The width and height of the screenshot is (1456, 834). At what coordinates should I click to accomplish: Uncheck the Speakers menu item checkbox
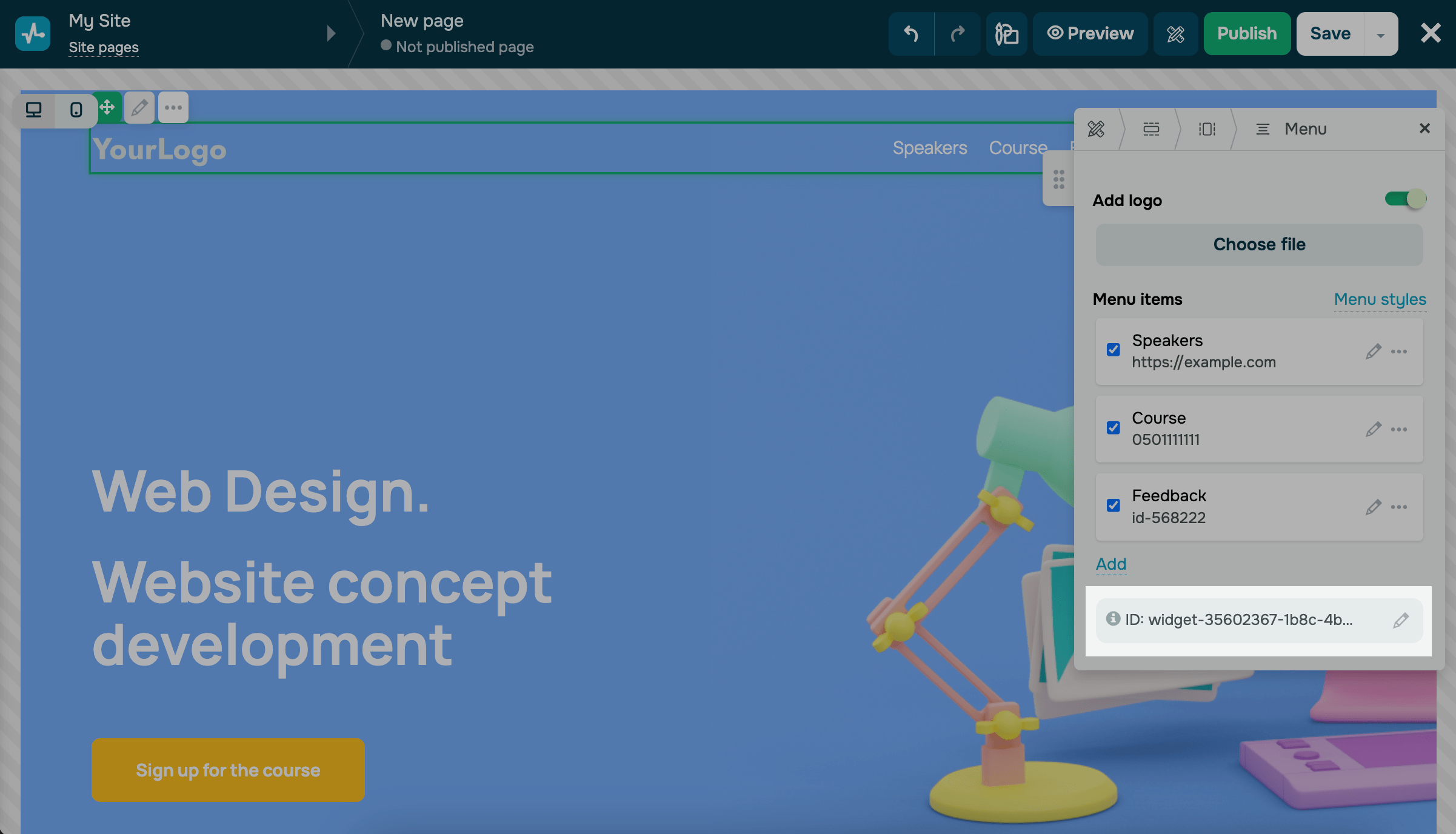click(x=1113, y=350)
